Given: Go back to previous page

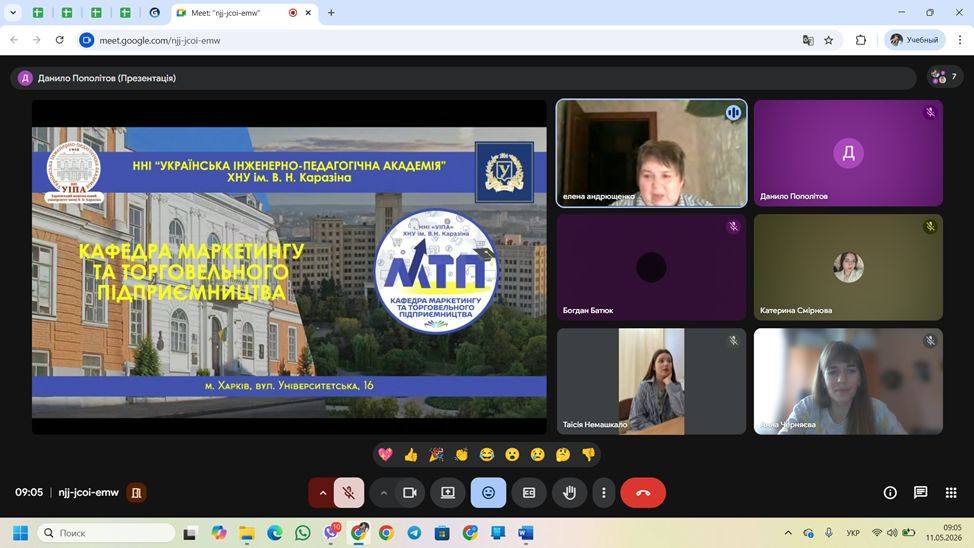Looking at the screenshot, I should pyautogui.click(x=14, y=40).
